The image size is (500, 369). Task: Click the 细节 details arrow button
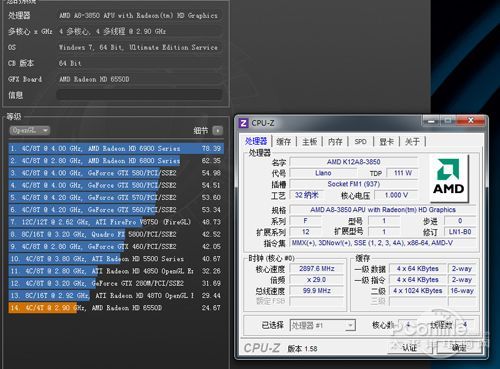point(218,130)
